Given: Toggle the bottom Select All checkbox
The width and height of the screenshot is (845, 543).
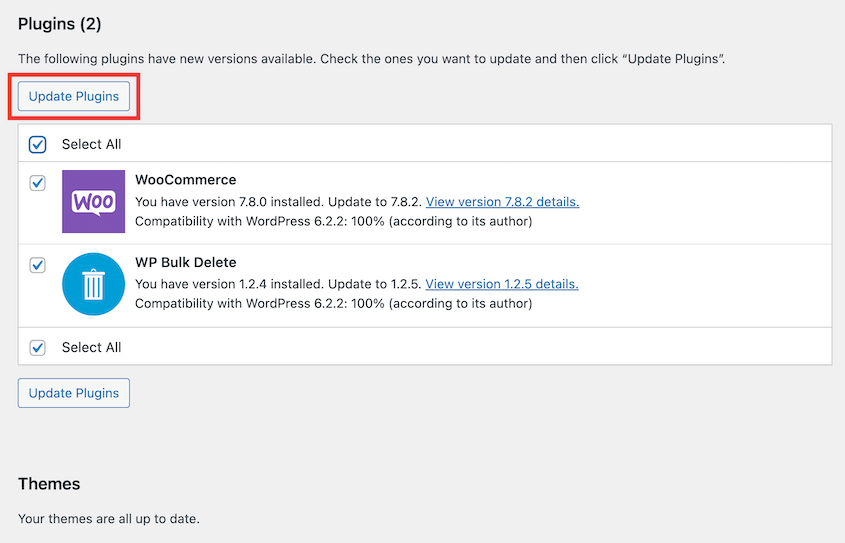Looking at the screenshot, I should point(38,347).
